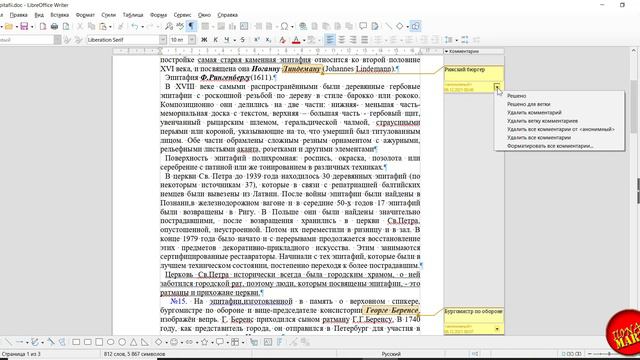
Task: Center align paragraph icon
Action: pyautogui.click(x=342, y=40)
